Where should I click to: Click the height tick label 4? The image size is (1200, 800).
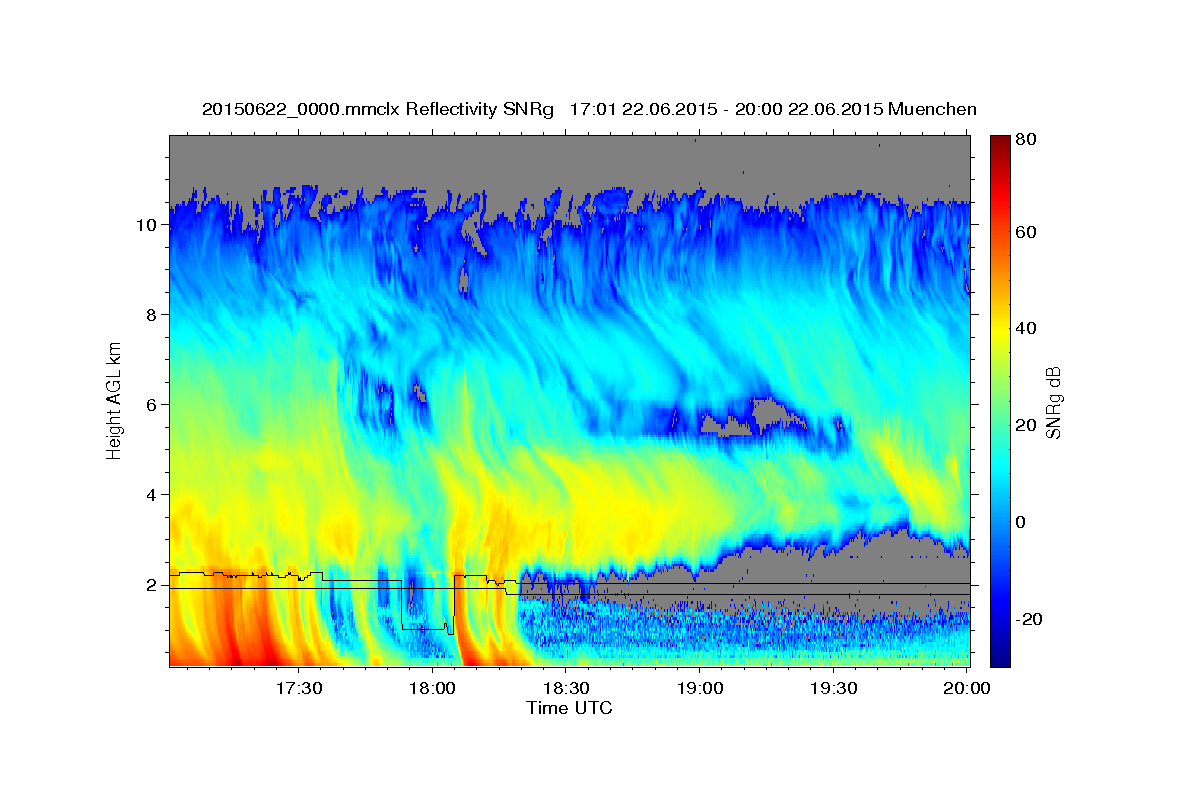[151, 495]
